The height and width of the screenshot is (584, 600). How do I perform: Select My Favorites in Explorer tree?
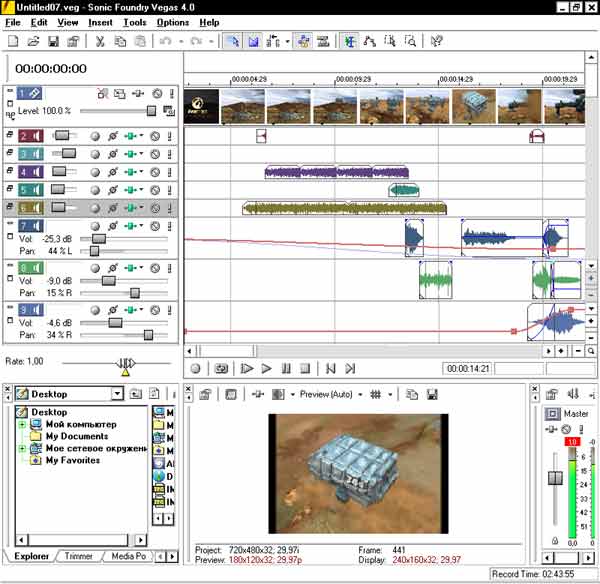tap(73, 460)
